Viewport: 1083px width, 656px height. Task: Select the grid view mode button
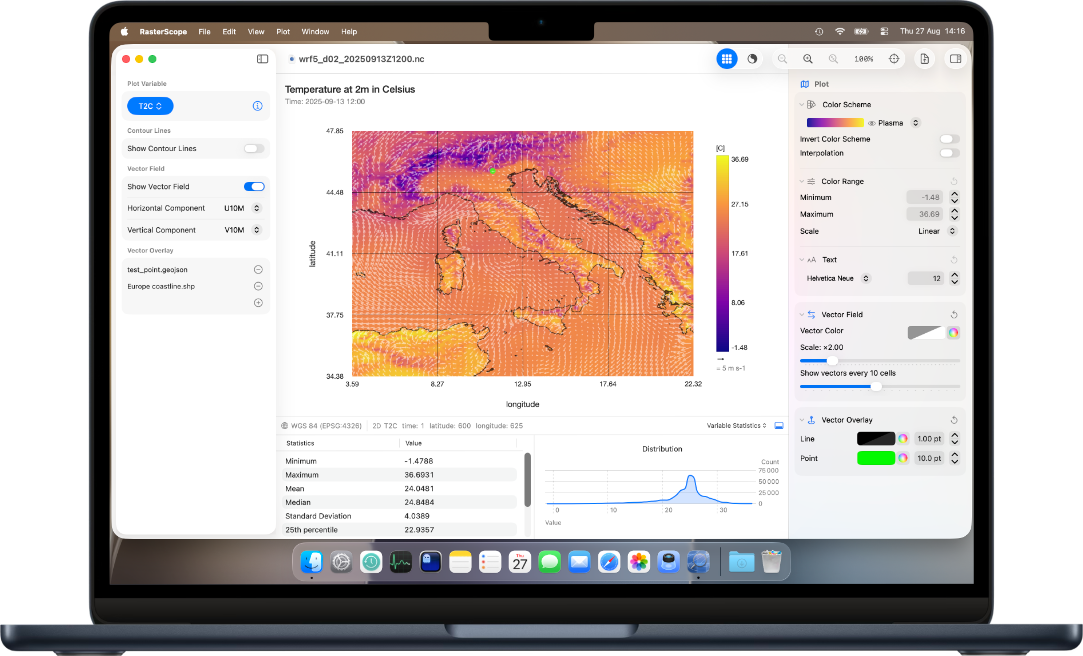[x=727, y=59]
